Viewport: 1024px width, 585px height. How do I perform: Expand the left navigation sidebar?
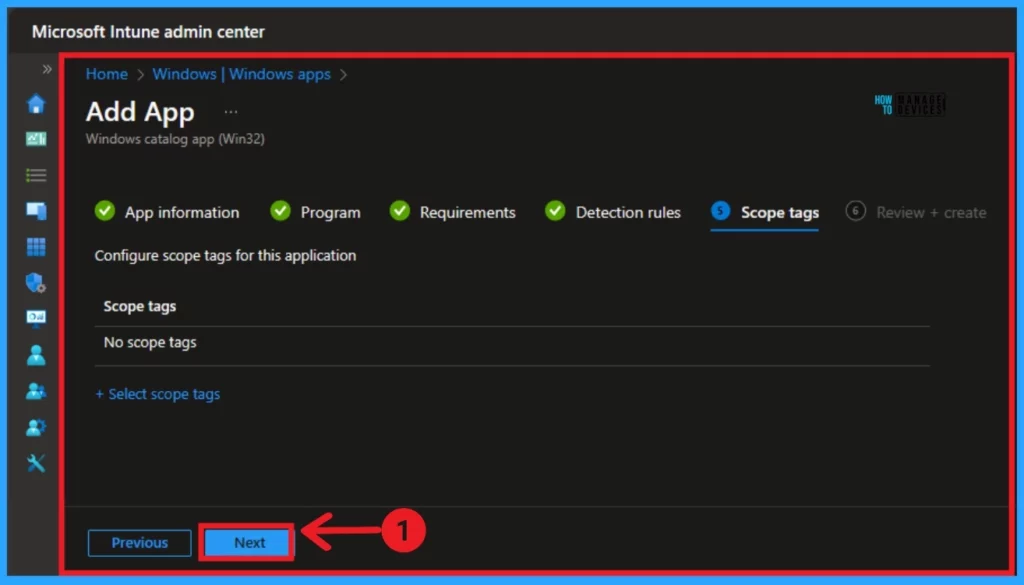click(47, 69)
